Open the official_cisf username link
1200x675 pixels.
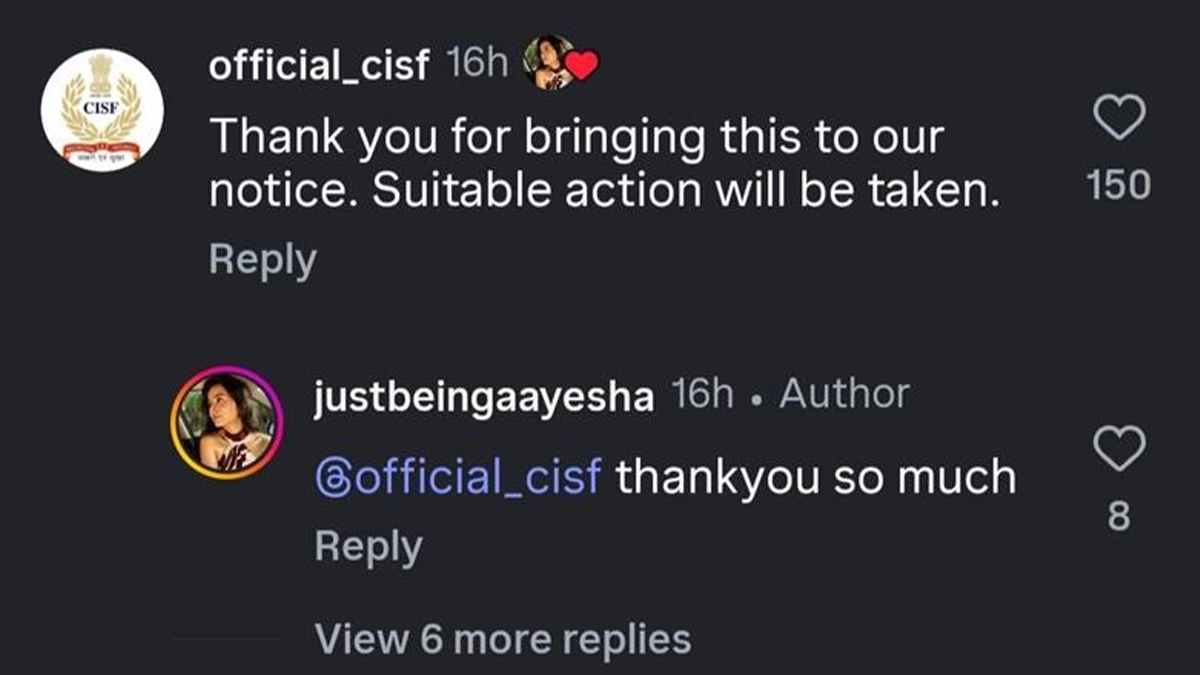click(x=320, y=66)
